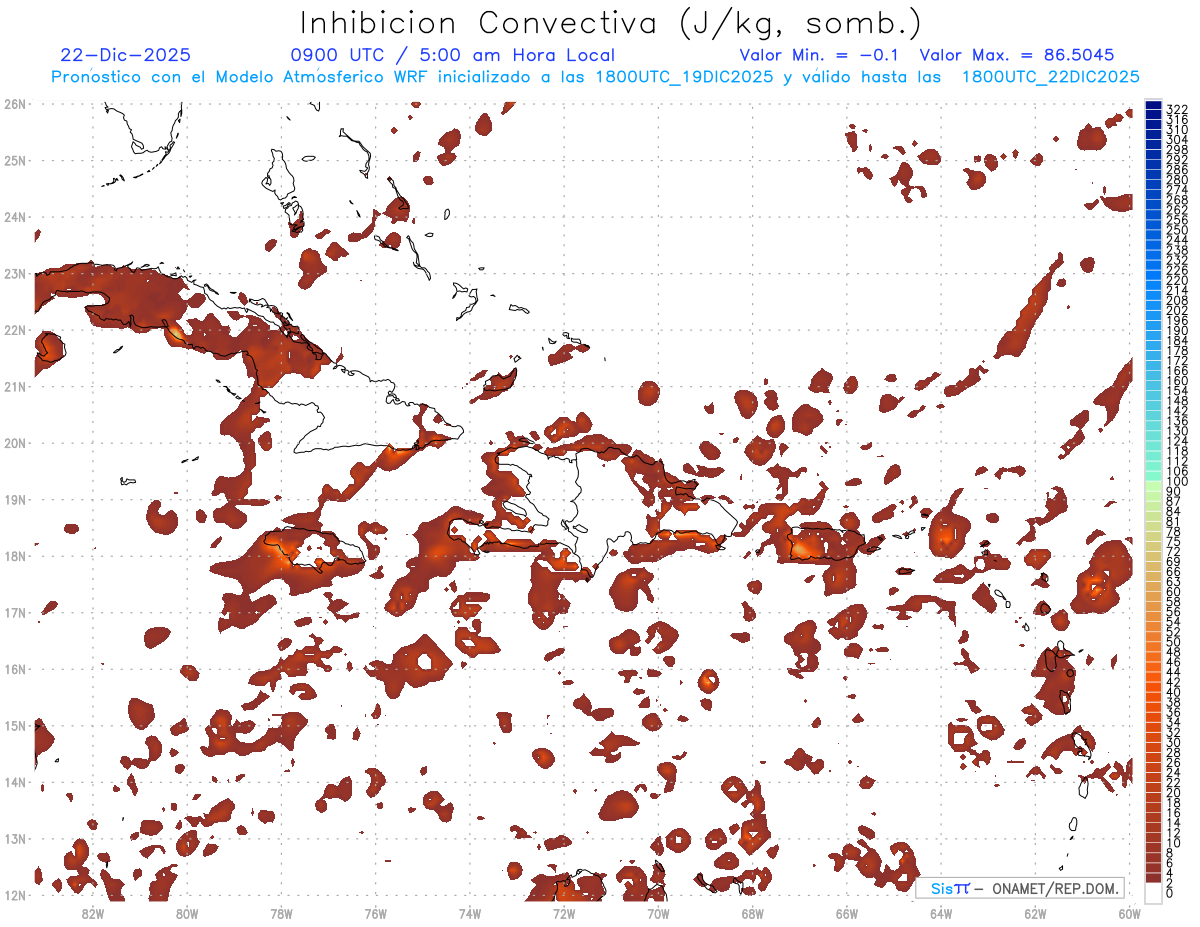This screenshot has height=927, width=1200.
Task: Click the 80W longitude label
Action: [186, 912]
